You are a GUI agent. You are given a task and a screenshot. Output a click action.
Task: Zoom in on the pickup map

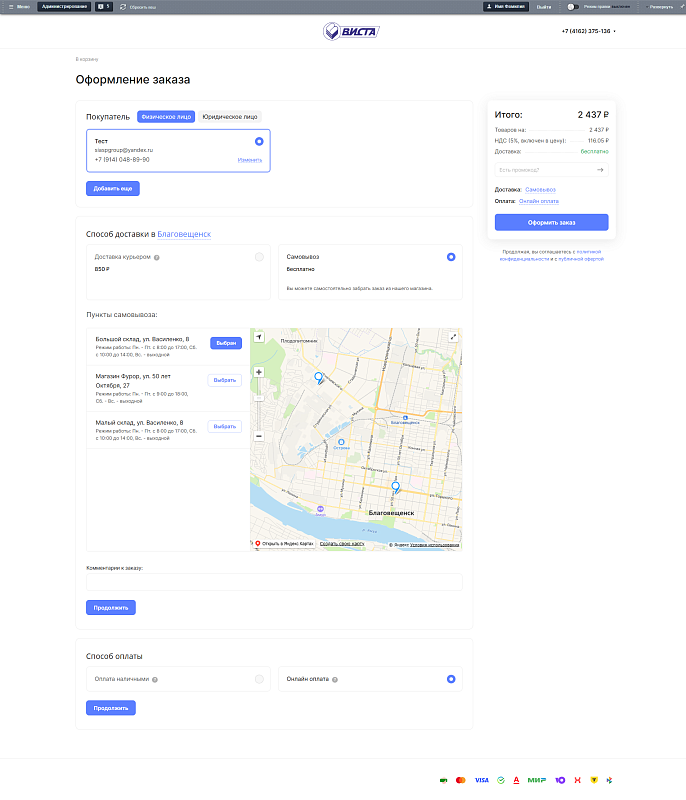coord(259,372)
